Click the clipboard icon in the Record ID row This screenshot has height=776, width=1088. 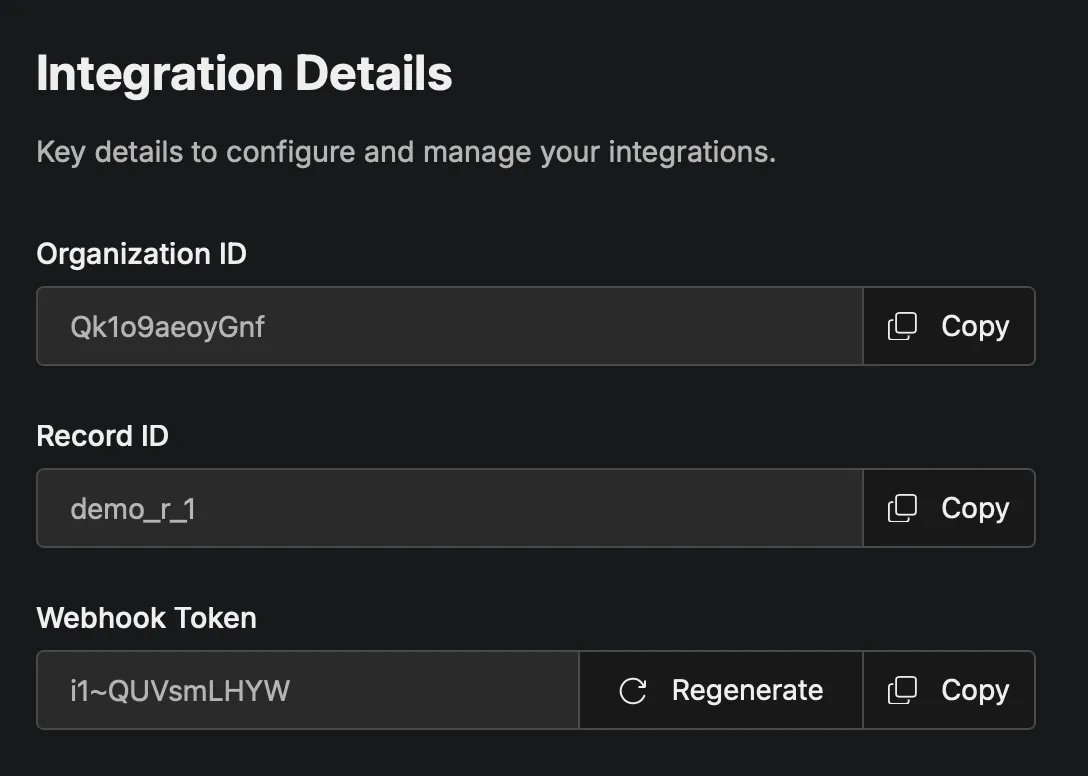[903, 508]
